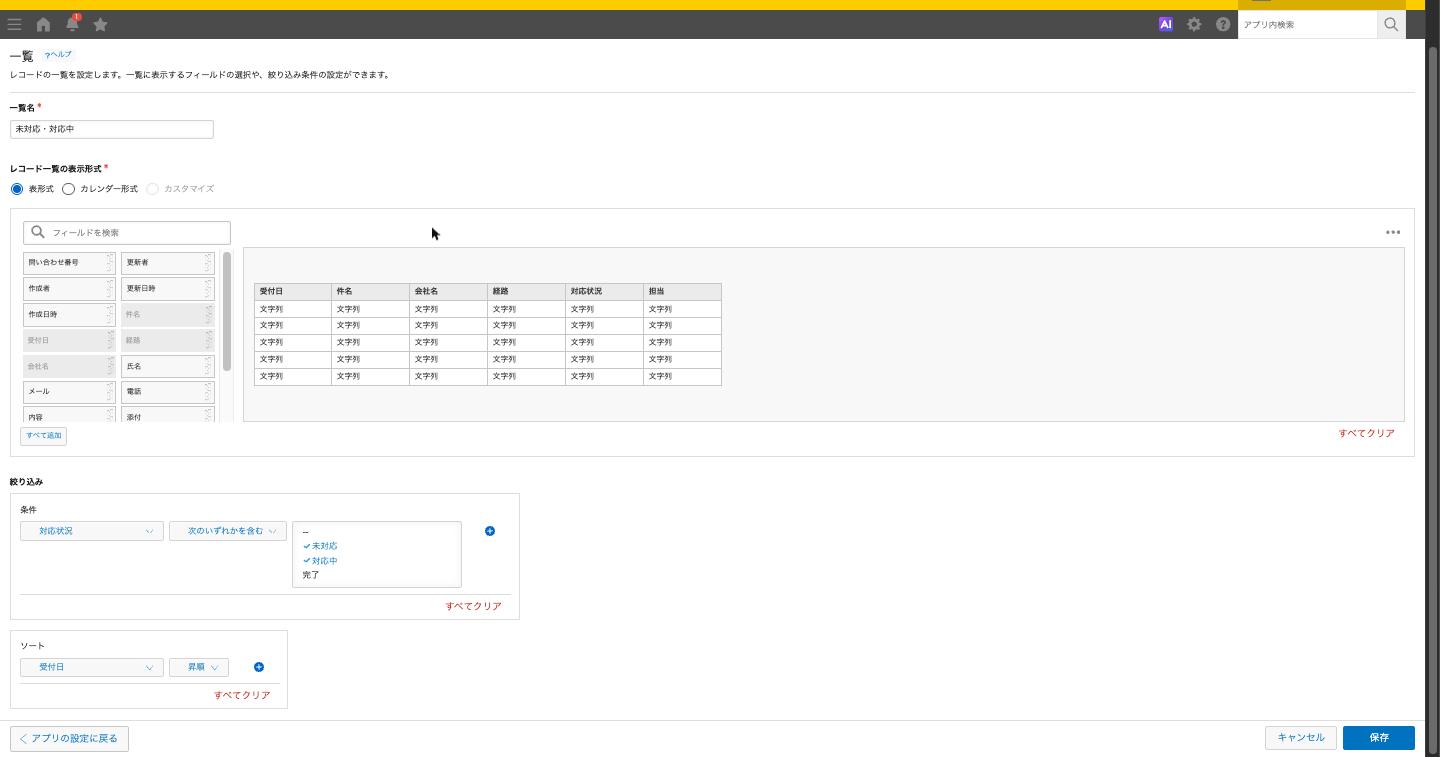1440x757 pixels.
Task: Click the アプリ内検索 input
Action: 1307,24
